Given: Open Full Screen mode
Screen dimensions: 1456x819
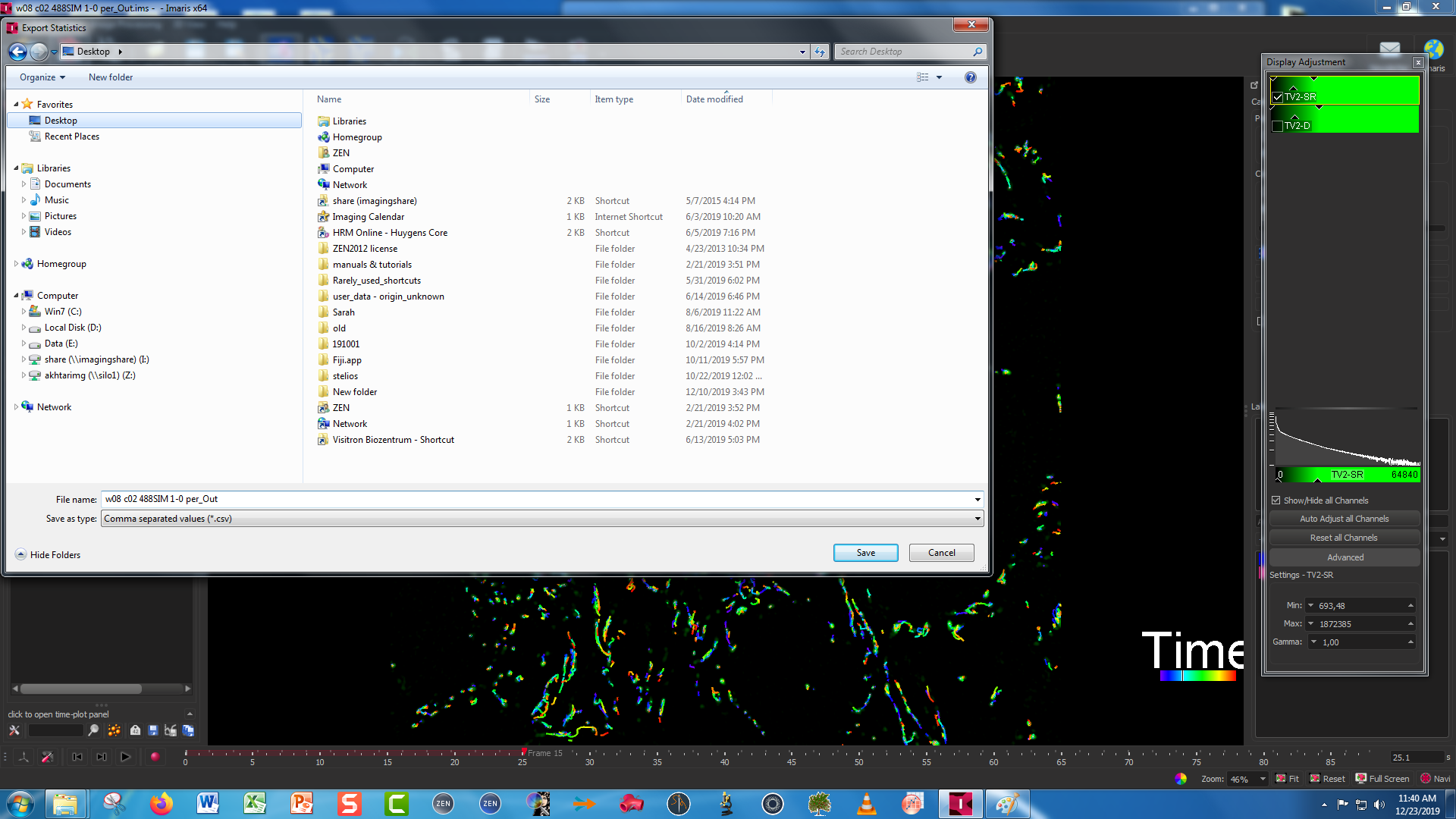Looking at the screenshot, I should pyautogui.click(x=1382, y=779).
